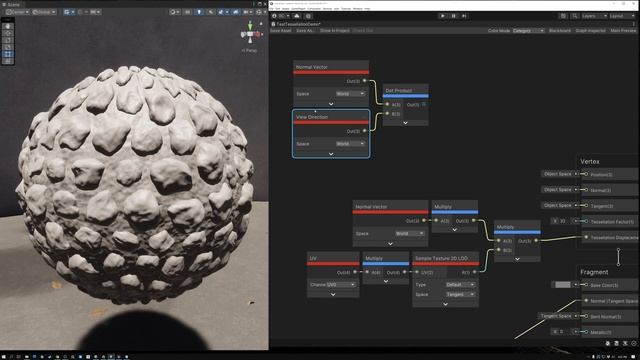640x360 pixels.
Task: Open the account dropdown in Unity toolbar
Action: click(x=281, y=16)
